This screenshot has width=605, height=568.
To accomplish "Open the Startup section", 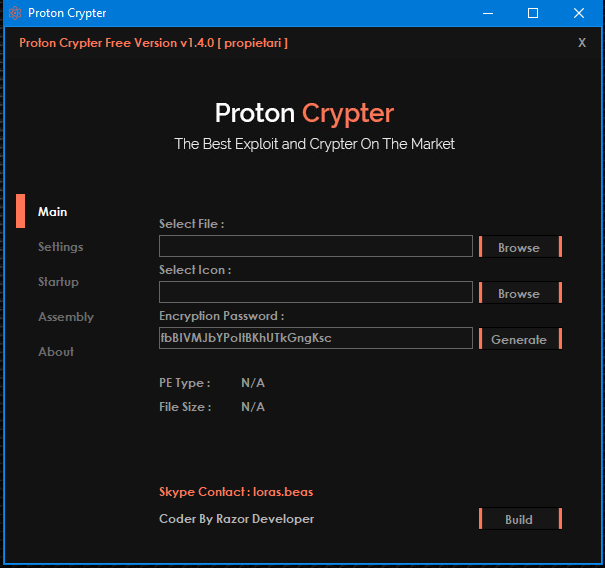I will click(x=58, y=282).
